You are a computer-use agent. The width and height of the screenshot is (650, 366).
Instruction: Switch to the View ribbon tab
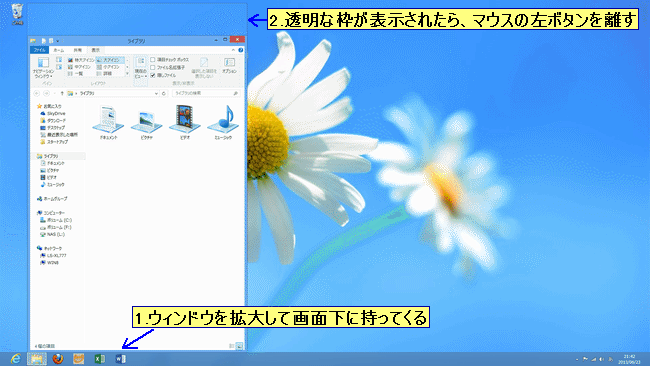tap(96, 50)
